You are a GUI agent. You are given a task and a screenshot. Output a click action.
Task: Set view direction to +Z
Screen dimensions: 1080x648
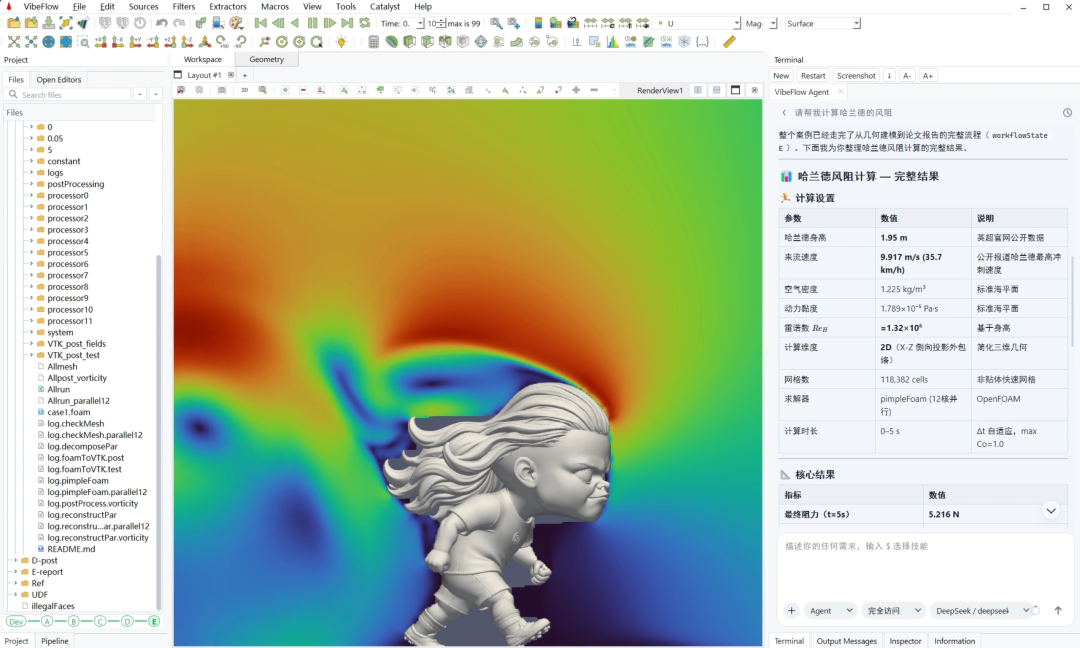click(x=169, y=42)
